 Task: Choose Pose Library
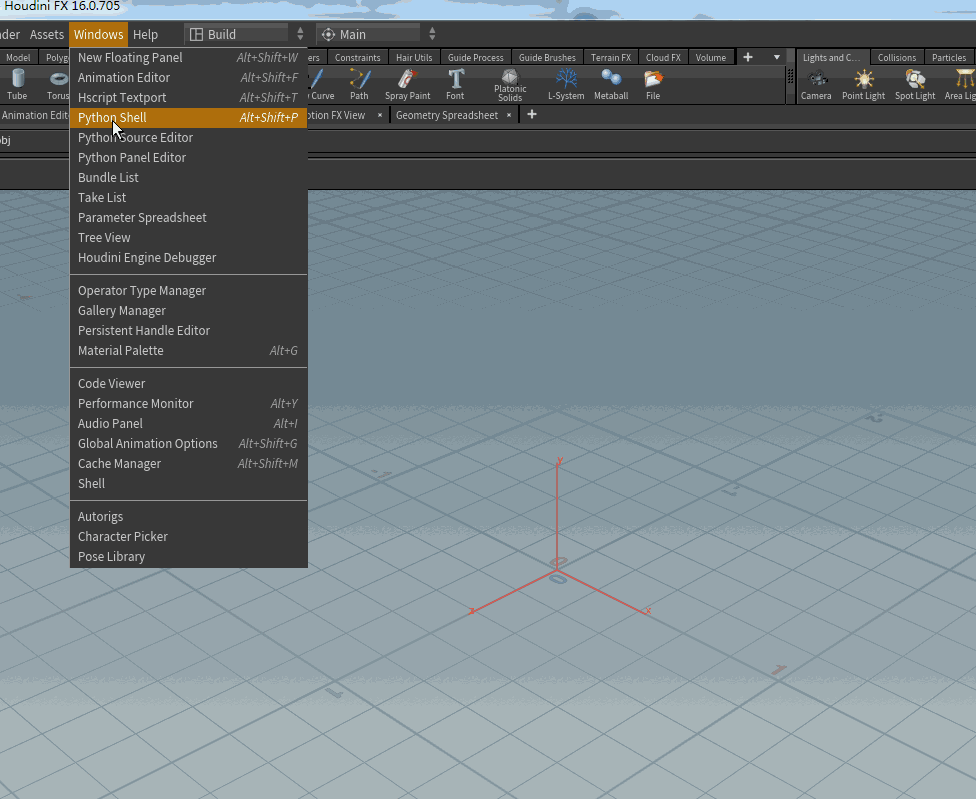[189, 556]
